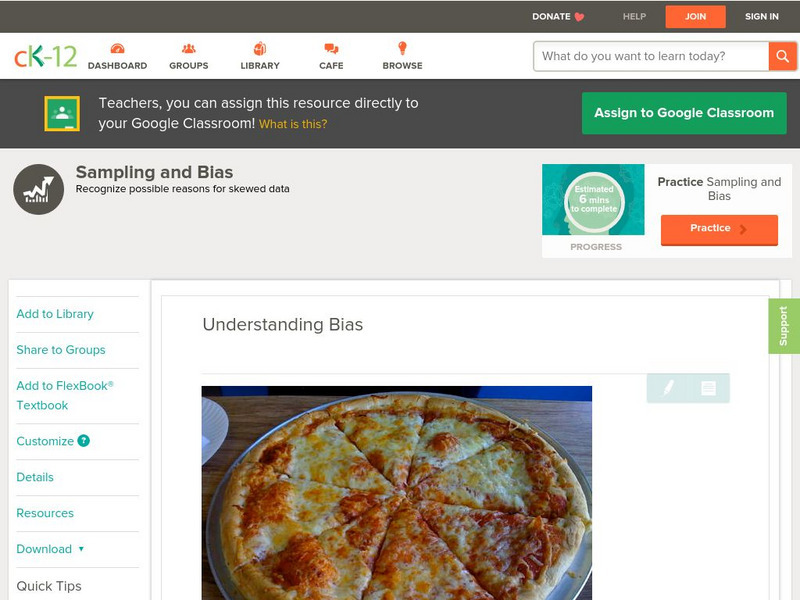Click the 'Sampling and Bias' title

pos(154,172)
